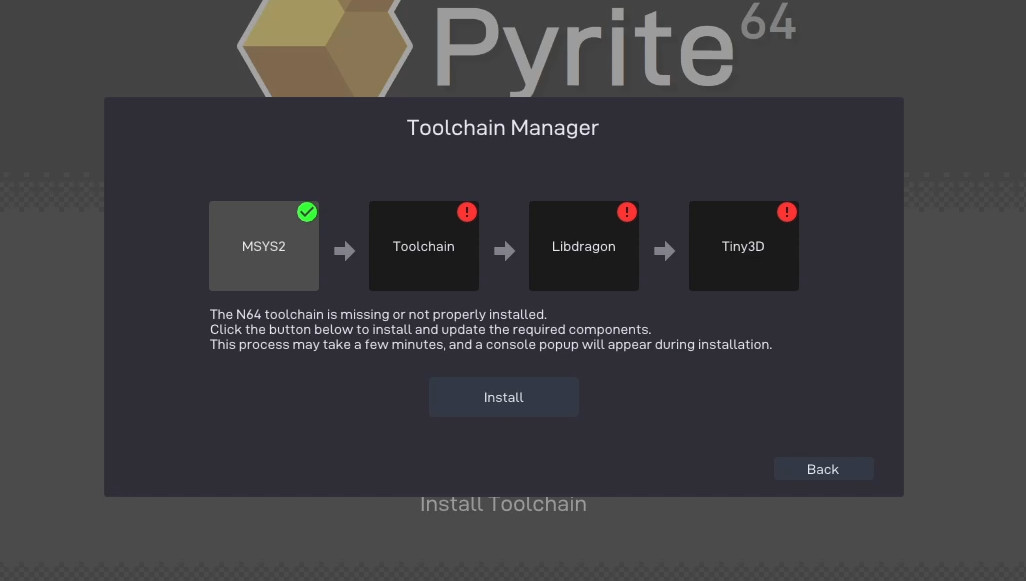1026x581 pixels.
Task: Click the 64 superscript in the title
Action: tap(769, 23)
